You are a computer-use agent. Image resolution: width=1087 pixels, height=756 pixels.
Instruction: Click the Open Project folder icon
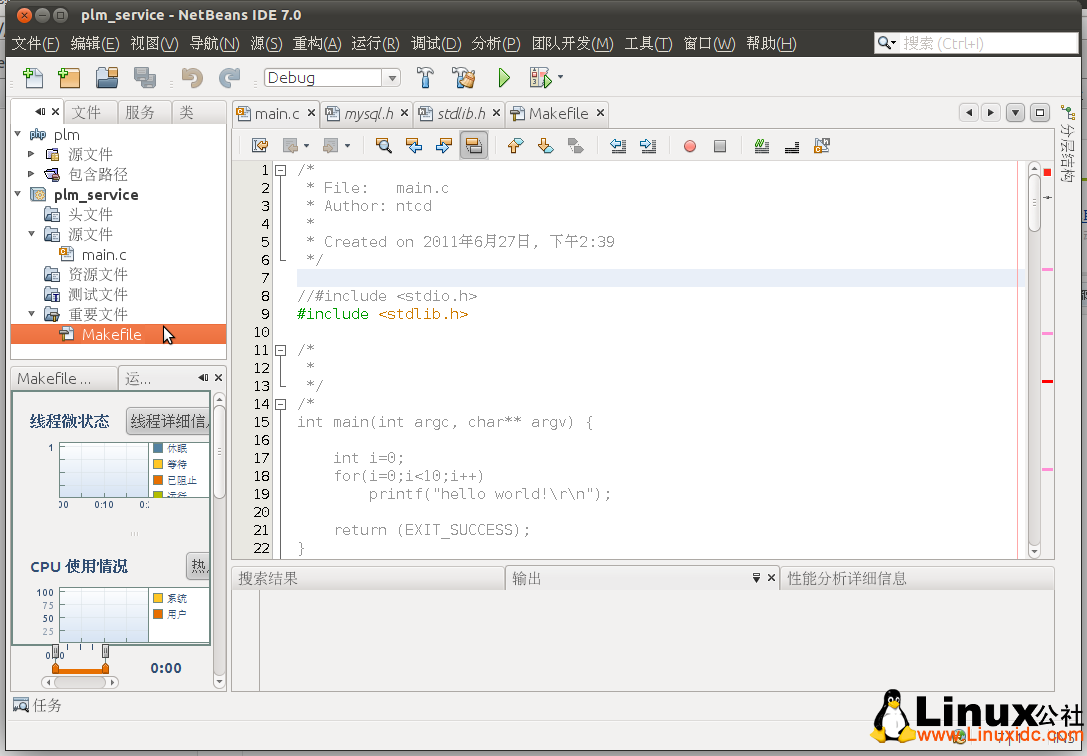tap(107, 78)
